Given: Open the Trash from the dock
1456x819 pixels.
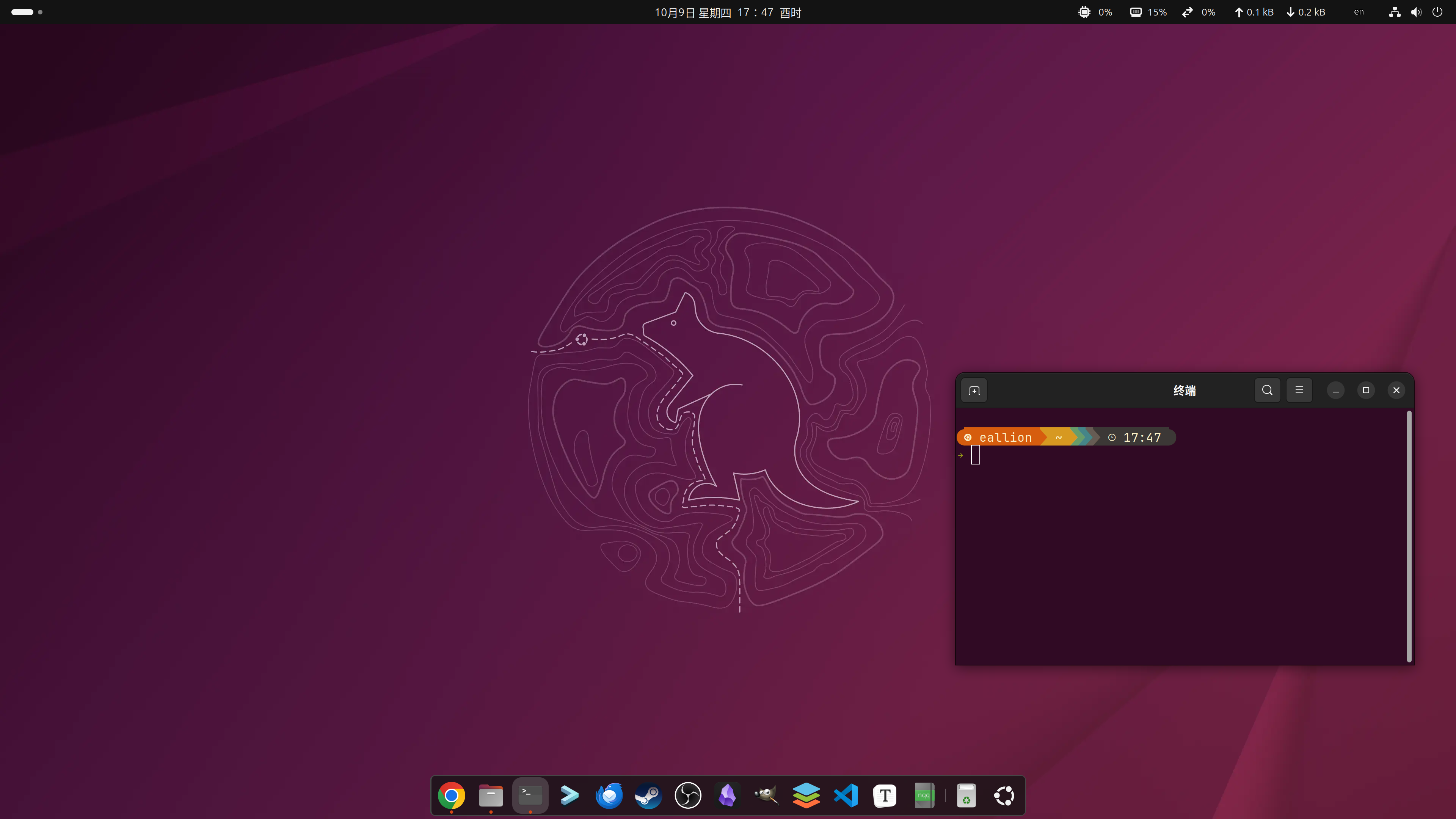Looking at the screenshot, I should (966, 796).
